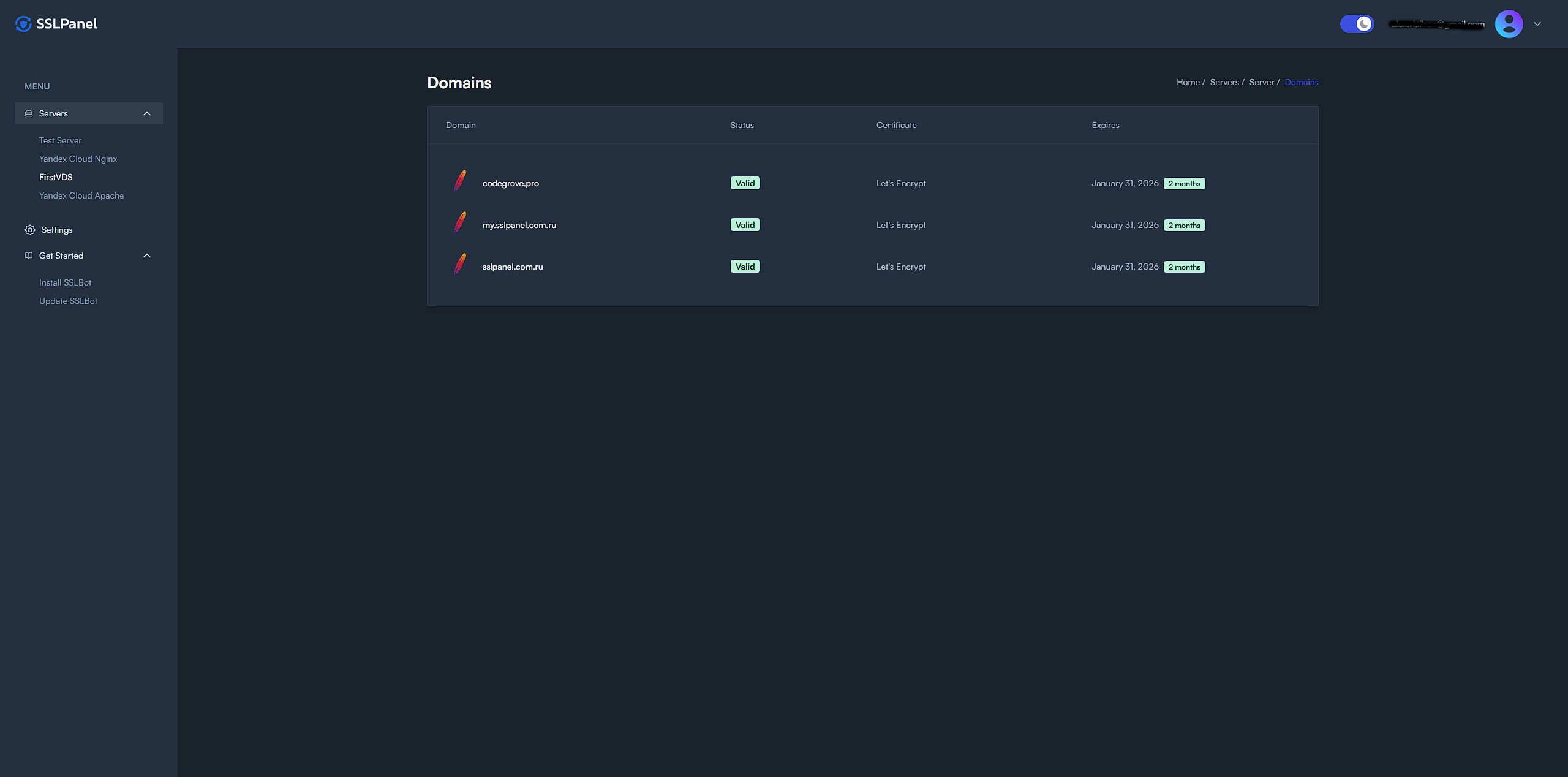Click the Get Started book icon
1568x777 pixels.
tap(29, 255)
